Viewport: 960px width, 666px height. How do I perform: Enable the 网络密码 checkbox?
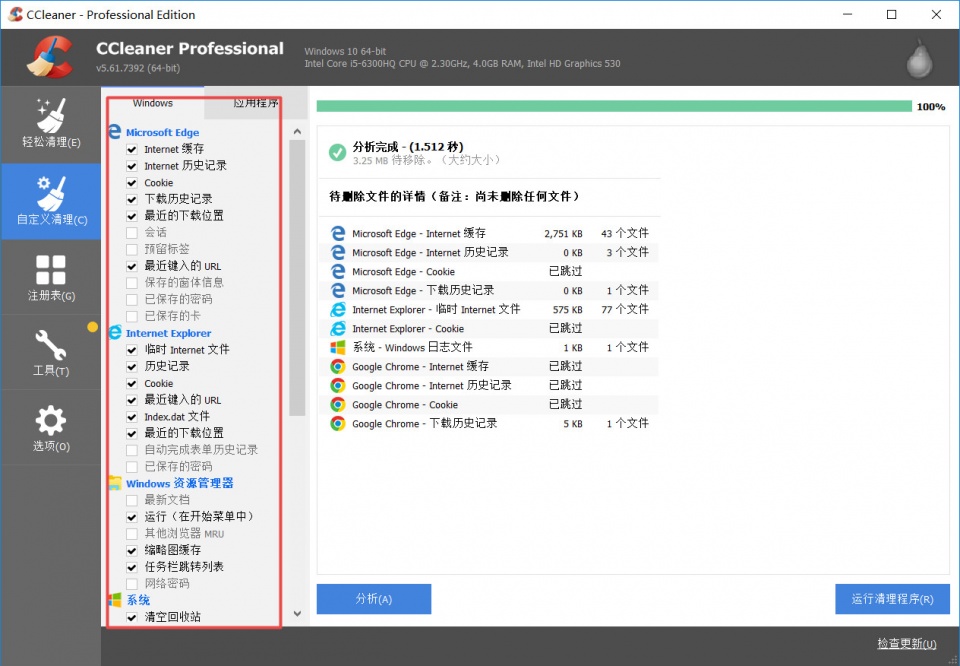coord(132,584)
